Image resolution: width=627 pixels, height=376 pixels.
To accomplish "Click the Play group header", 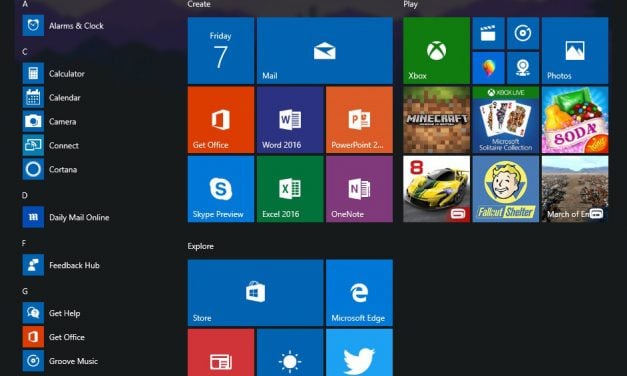I will [x=410, y=4].
